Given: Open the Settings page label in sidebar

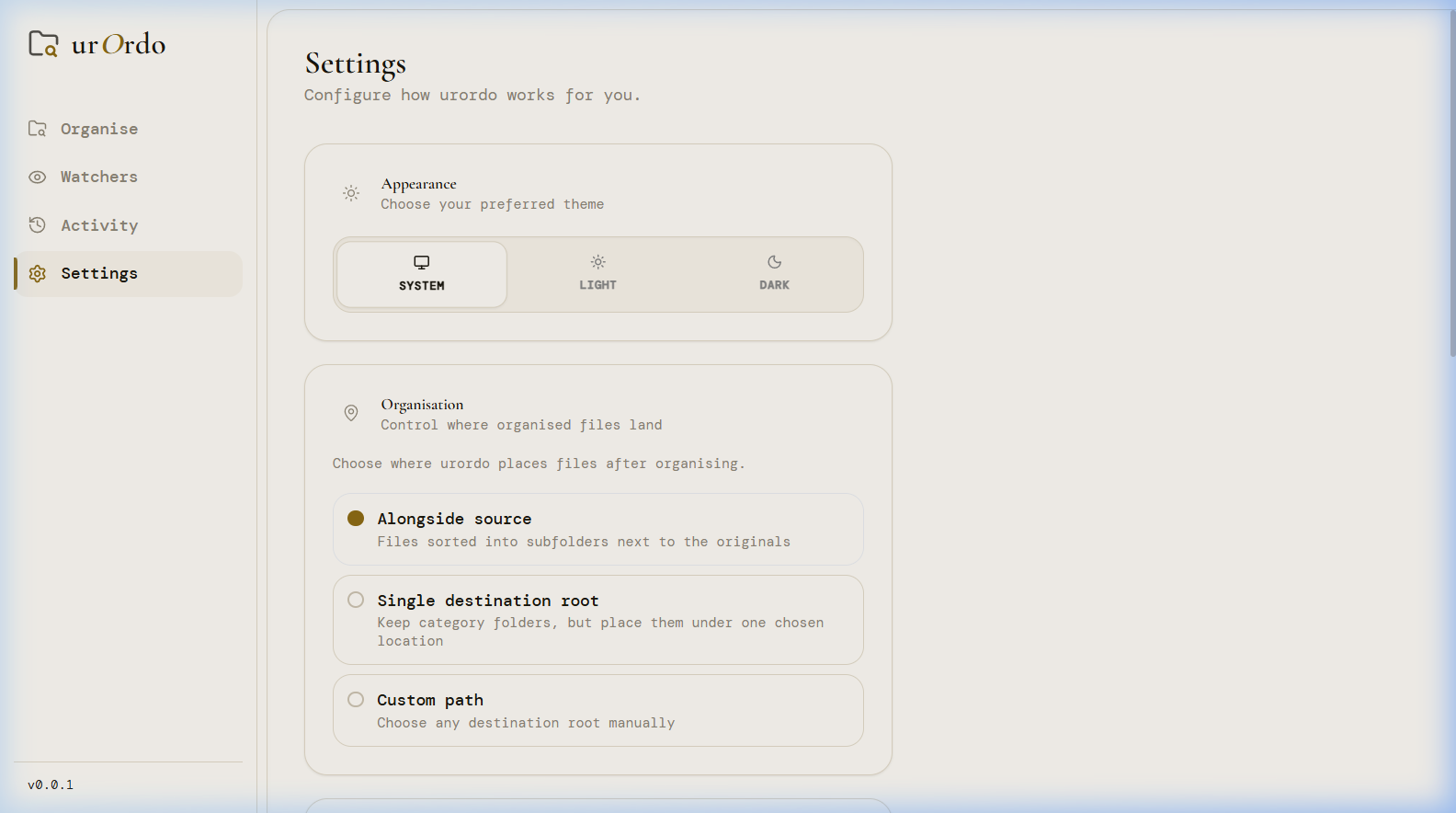Looking at the screenshot, I should click(99, 273).
